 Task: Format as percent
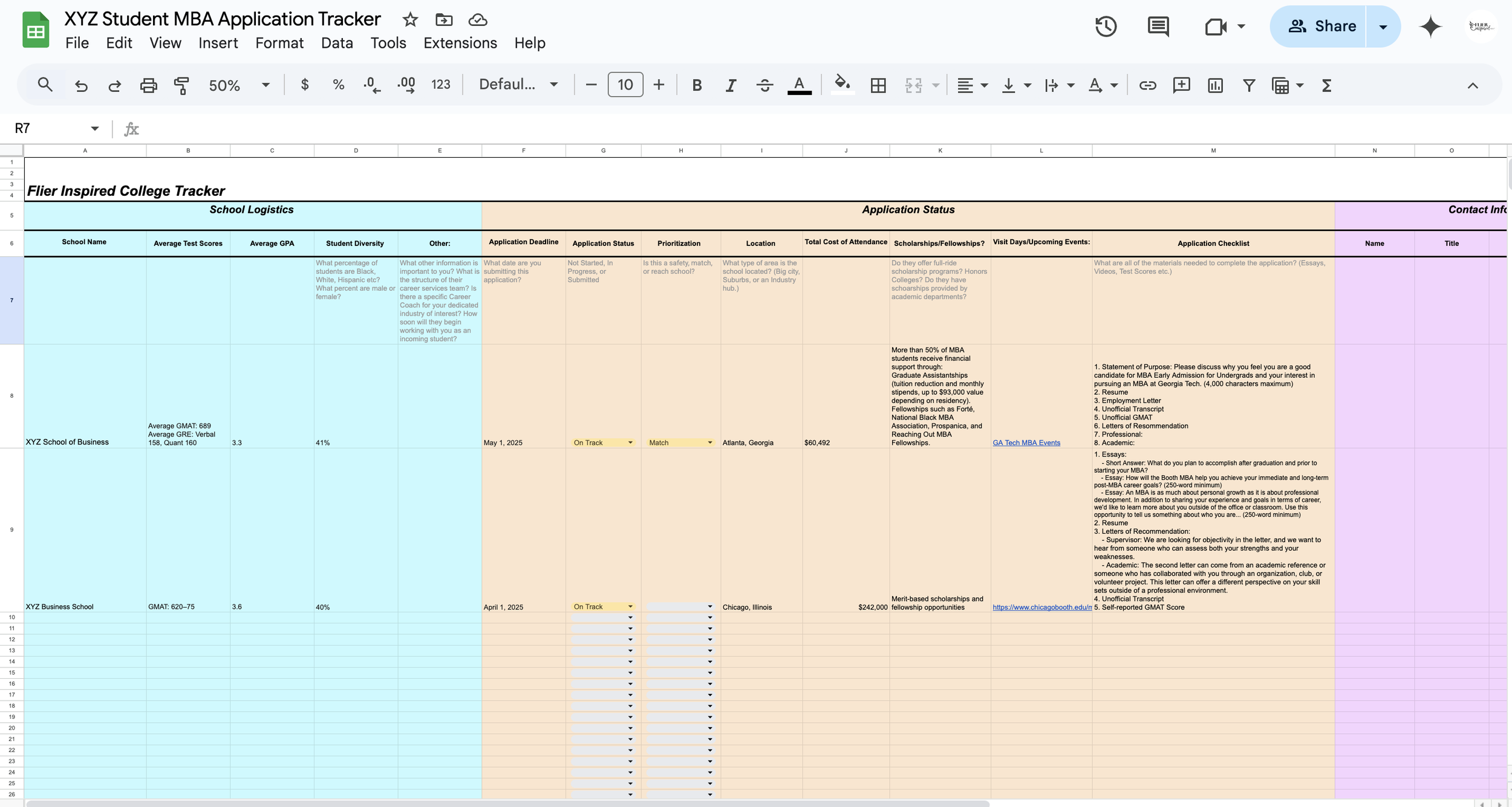point(339,85)
